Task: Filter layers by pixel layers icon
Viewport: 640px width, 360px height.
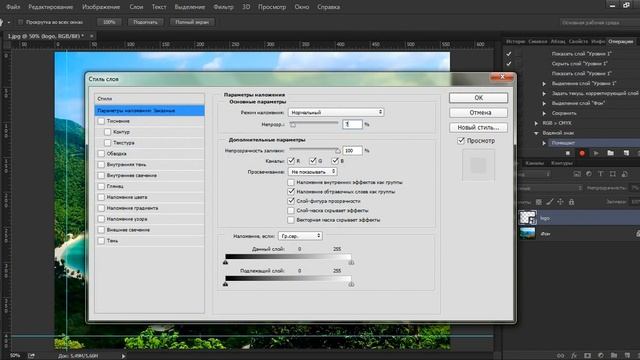Action: click(x=577, y=174)
